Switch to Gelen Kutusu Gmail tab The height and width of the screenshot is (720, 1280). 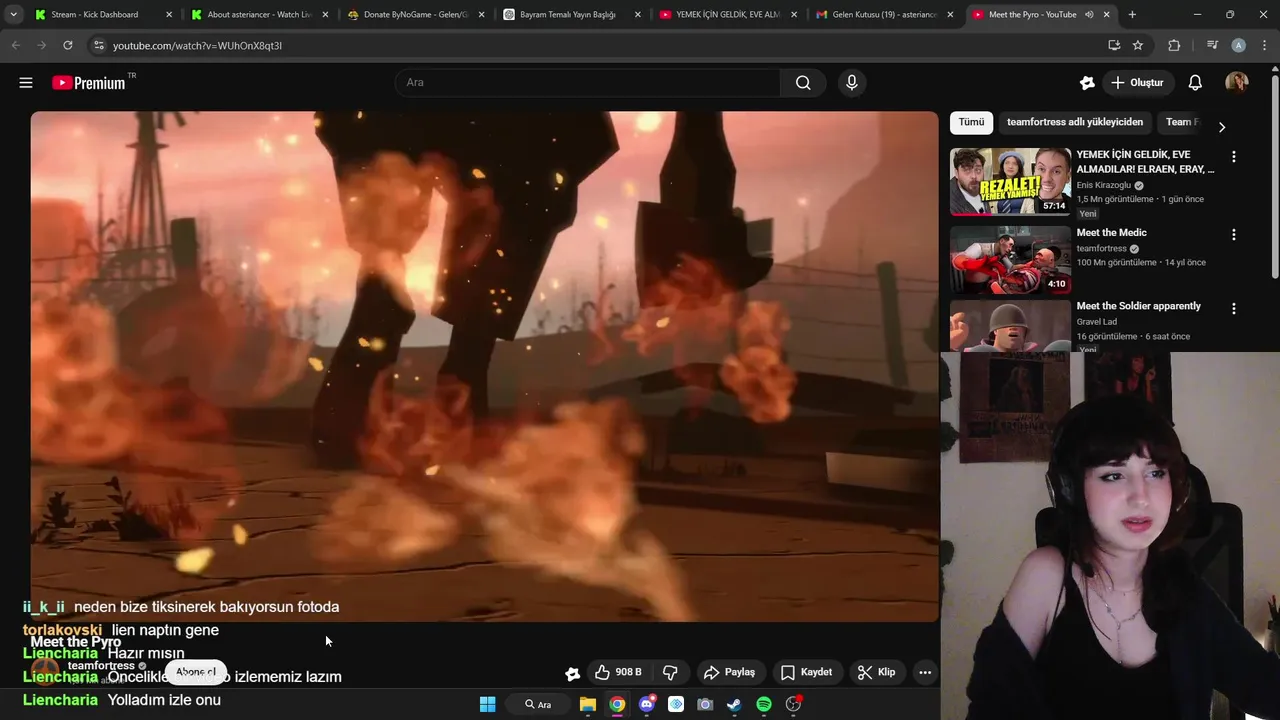pos(885,15)
